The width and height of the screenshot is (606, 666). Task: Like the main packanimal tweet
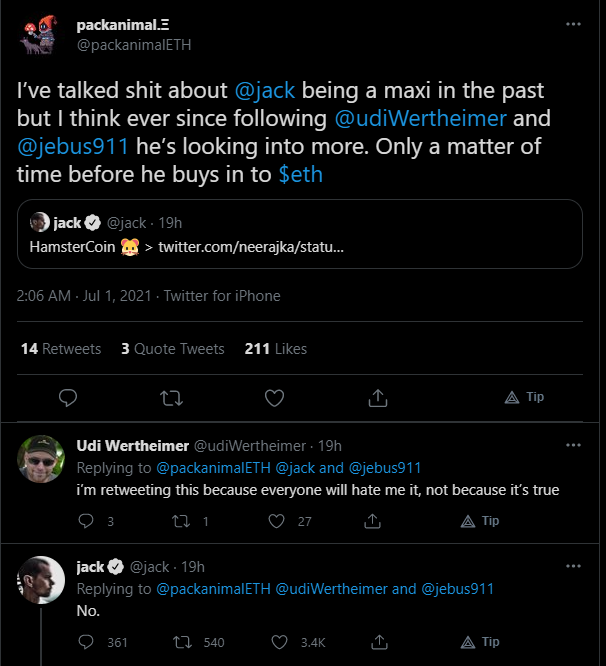(x=274, y=398)
